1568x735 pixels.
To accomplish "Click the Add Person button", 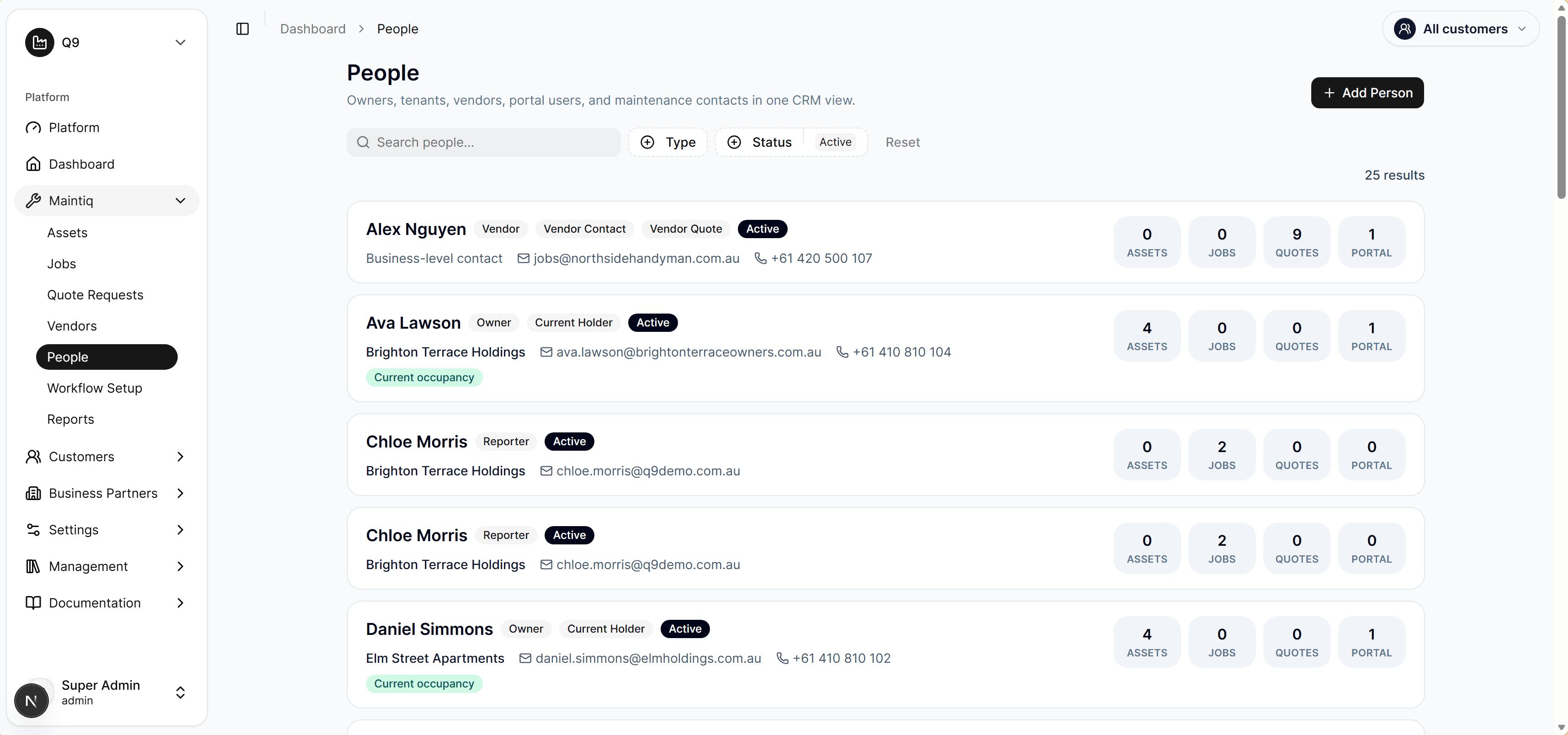I will click(1367, 92).
